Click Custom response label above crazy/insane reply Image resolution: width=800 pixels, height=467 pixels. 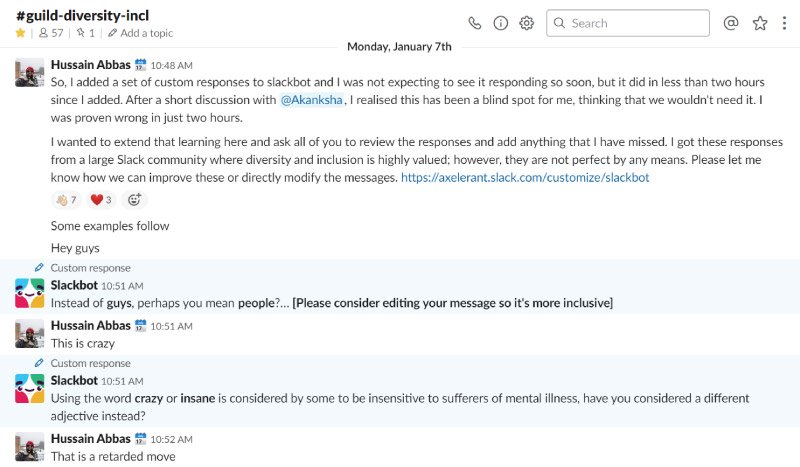[x=90, y=363]
